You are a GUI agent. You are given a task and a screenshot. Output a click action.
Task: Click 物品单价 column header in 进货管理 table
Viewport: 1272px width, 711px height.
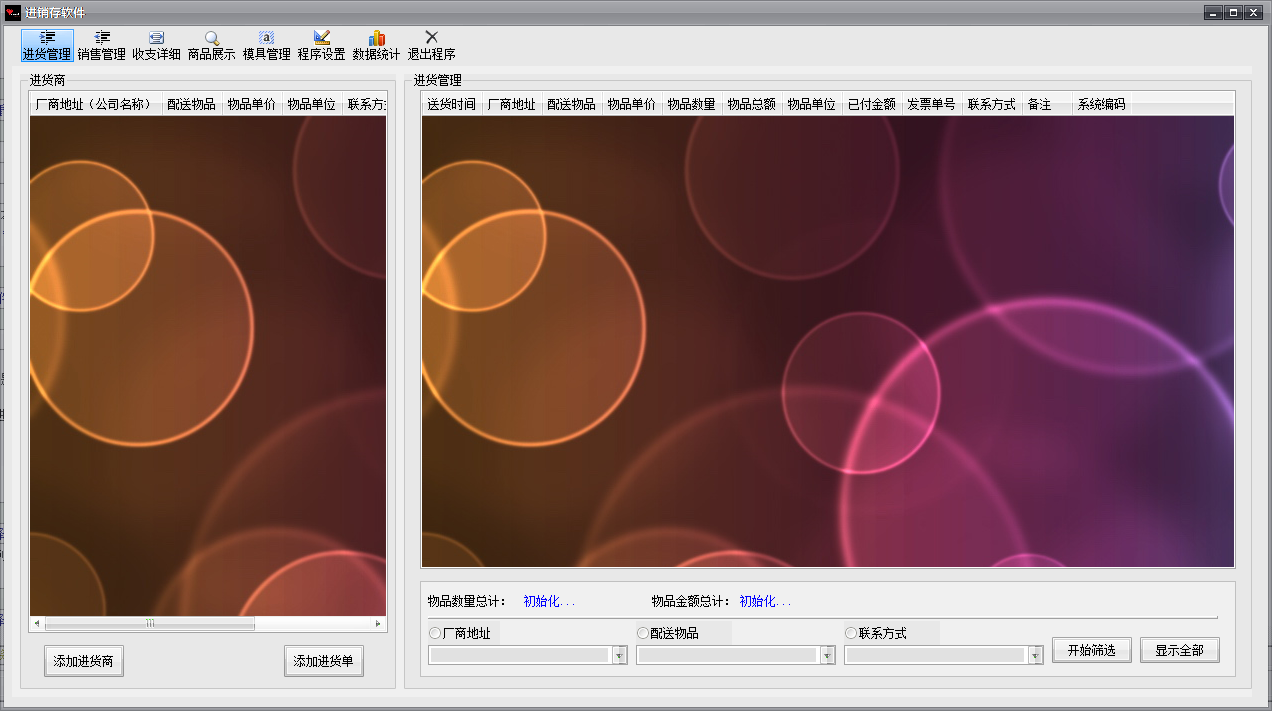point(632,104)
